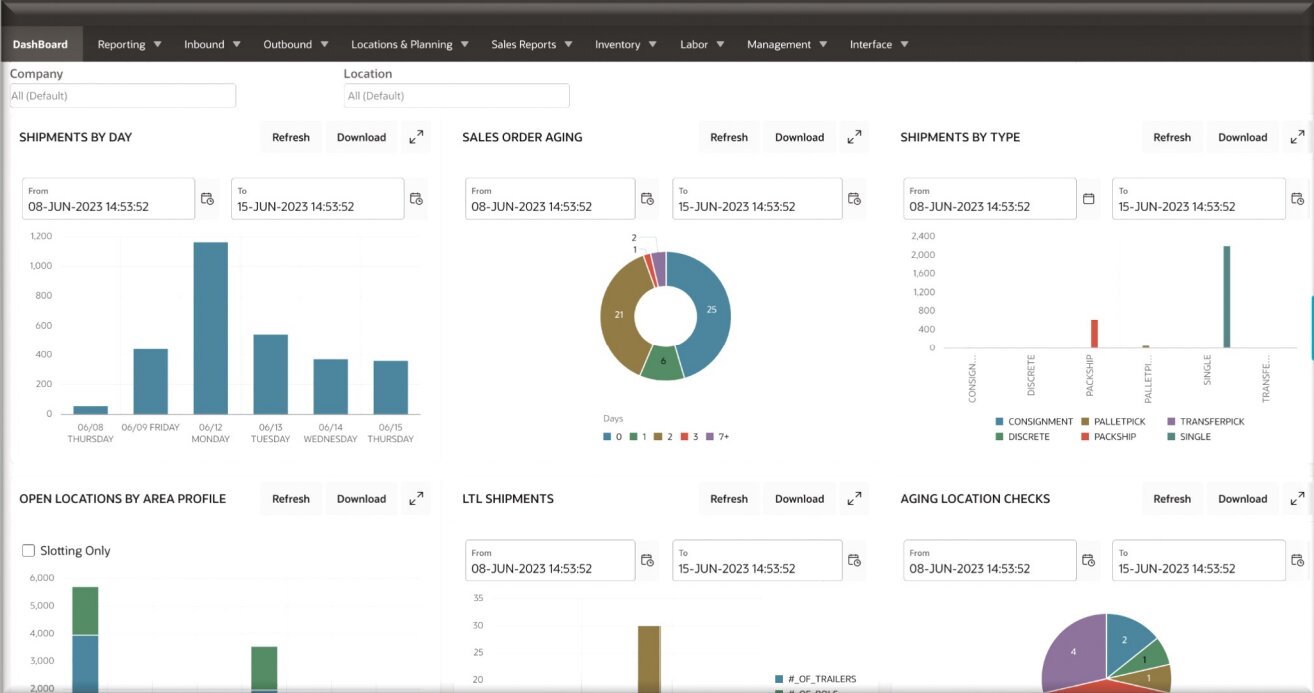This screenshot has height=693, width=1314.
Task: Open the Company dropdown
Action: pos(123,96)
